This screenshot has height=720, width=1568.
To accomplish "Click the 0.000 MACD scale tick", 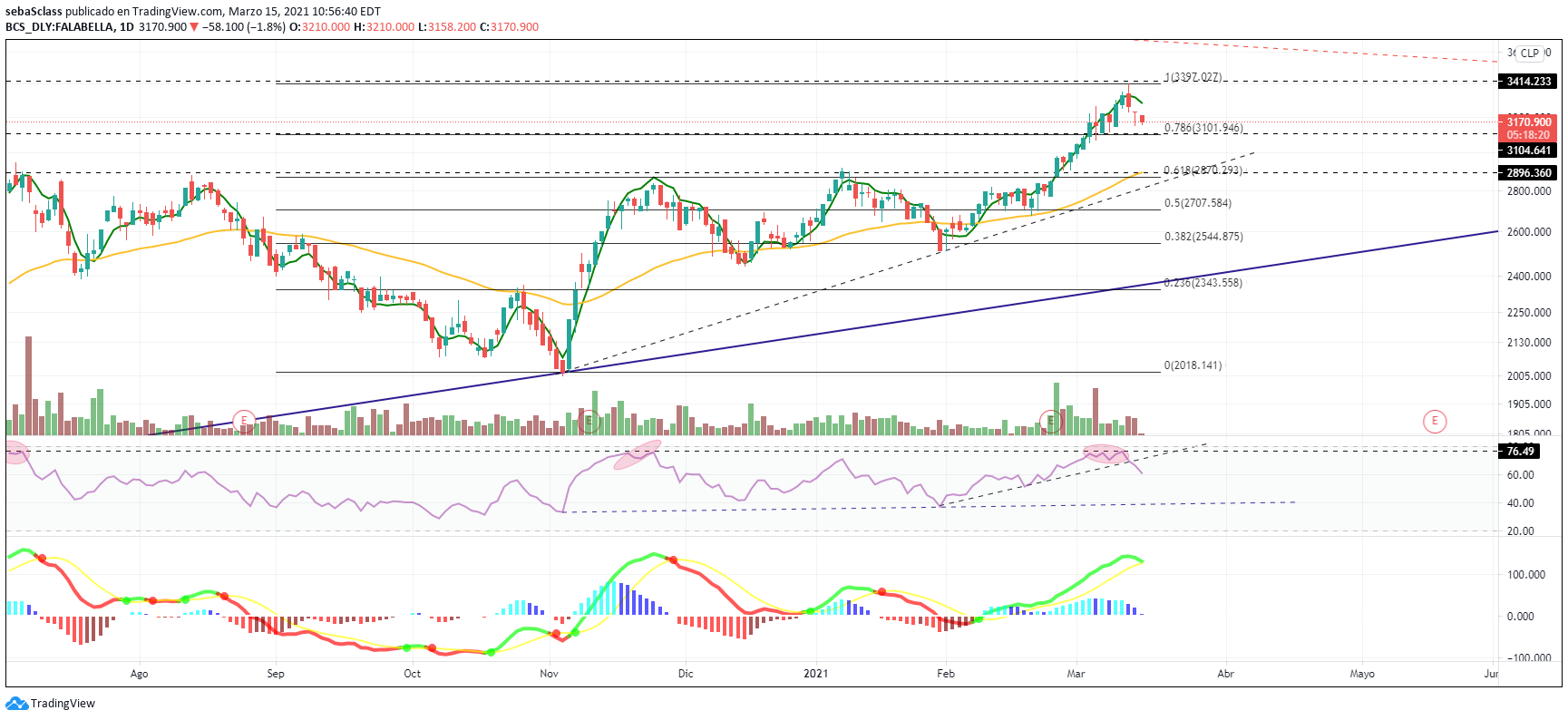I will [1520, 617].
